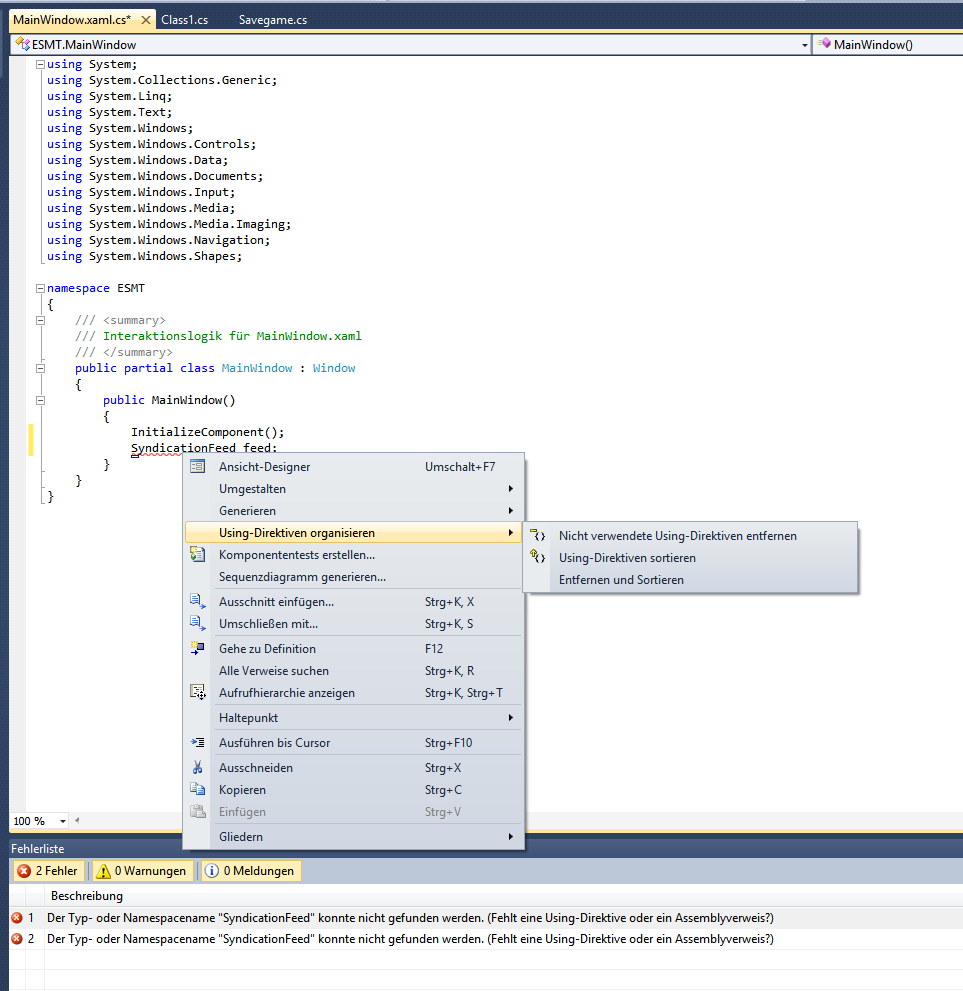
Task: Click the Komponententests erstellen icon
Action: 198,554
